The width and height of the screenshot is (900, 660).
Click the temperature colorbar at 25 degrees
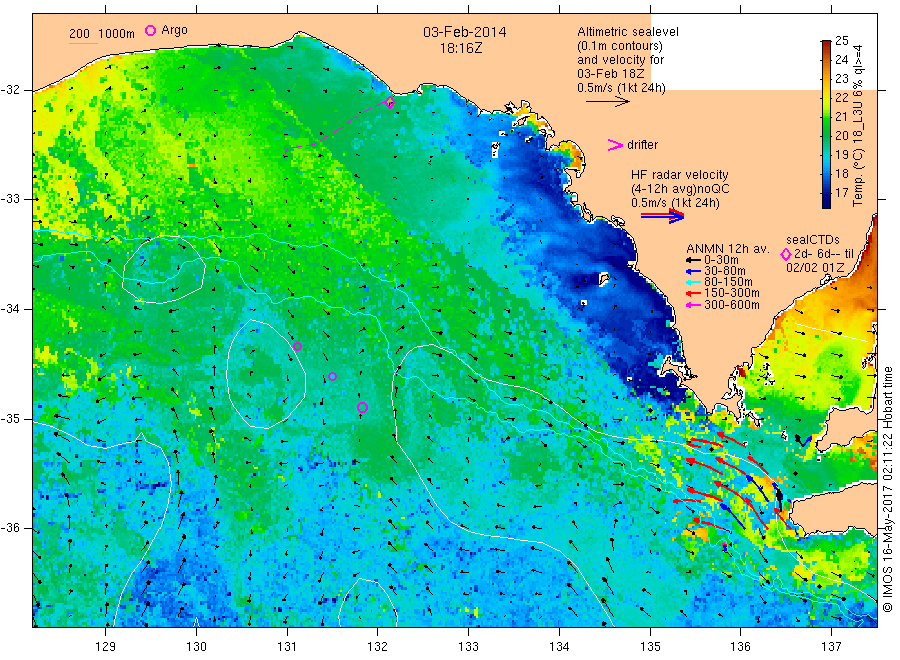coord(826,42)
